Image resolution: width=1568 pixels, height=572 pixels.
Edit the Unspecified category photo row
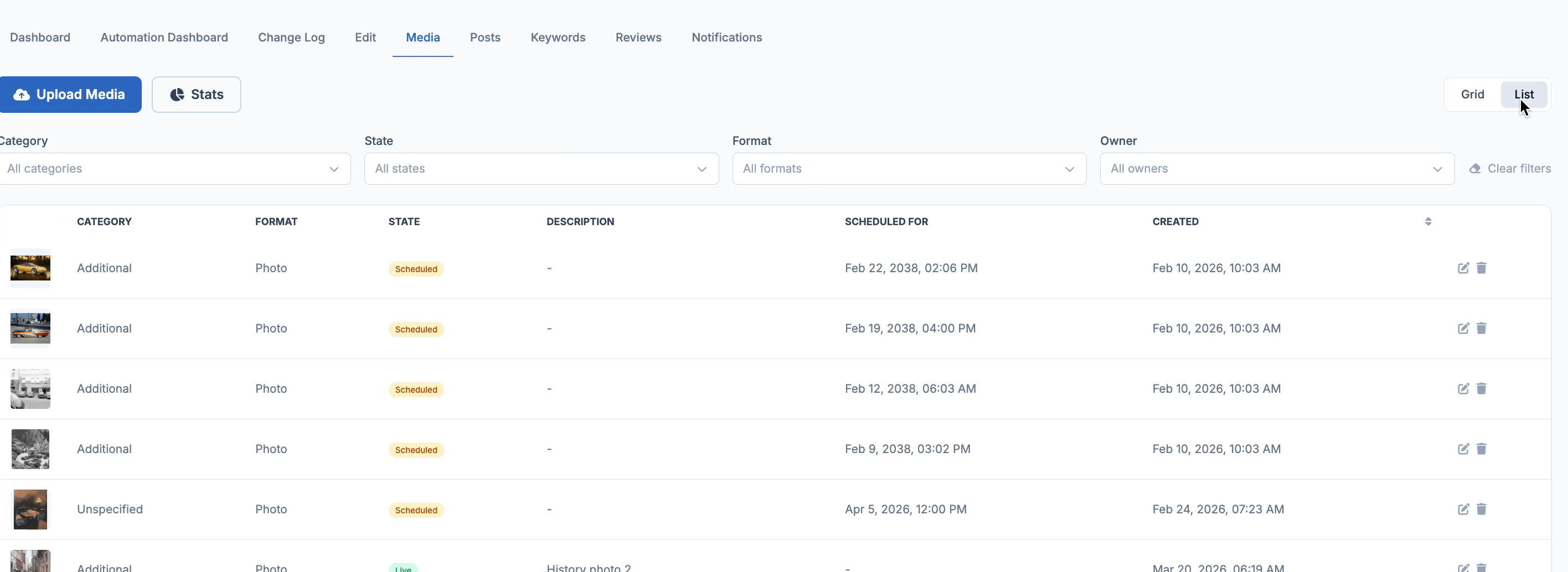pos(1463,509)
